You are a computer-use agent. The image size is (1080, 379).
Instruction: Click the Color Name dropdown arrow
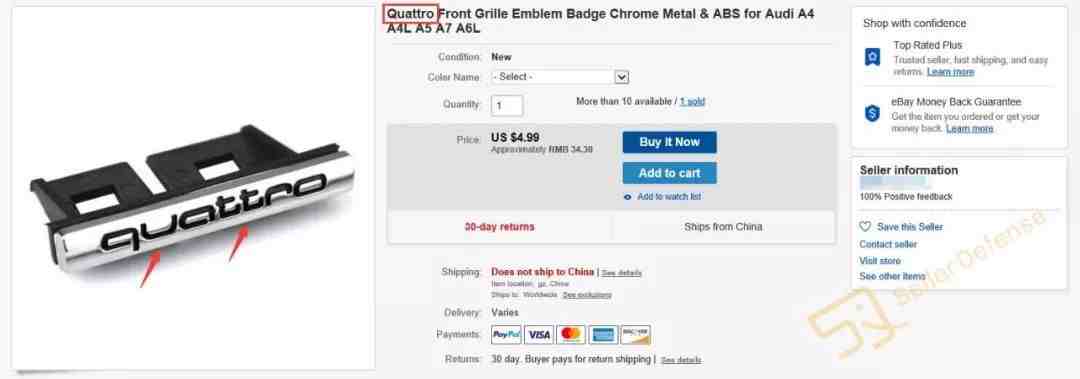(621, 77)
